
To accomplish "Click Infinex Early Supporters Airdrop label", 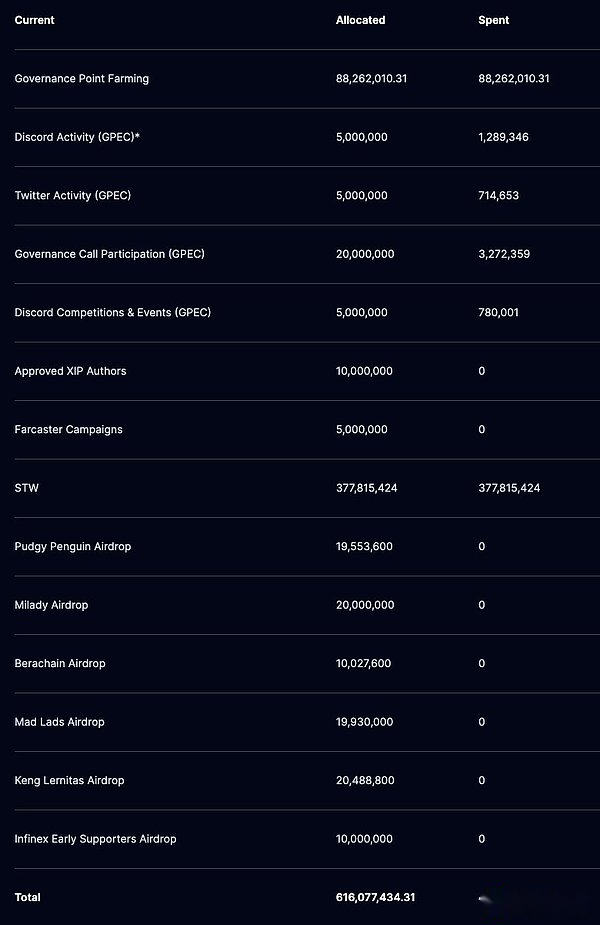I will pyautogui.click(x=95, y=838).
